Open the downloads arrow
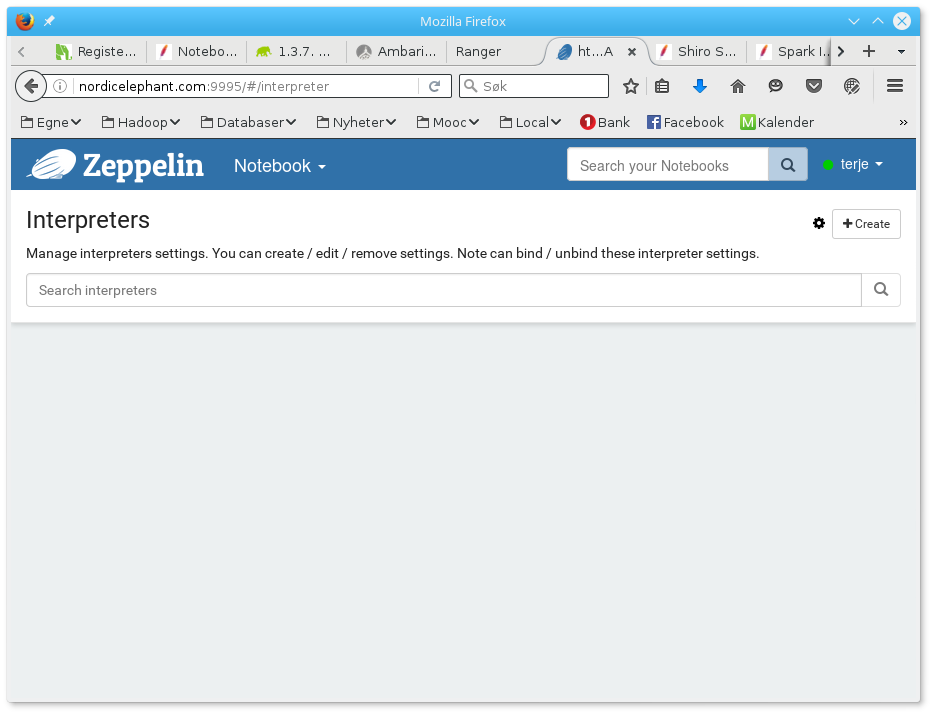This screenshot has width=933, height=715. tap(700, 86)
